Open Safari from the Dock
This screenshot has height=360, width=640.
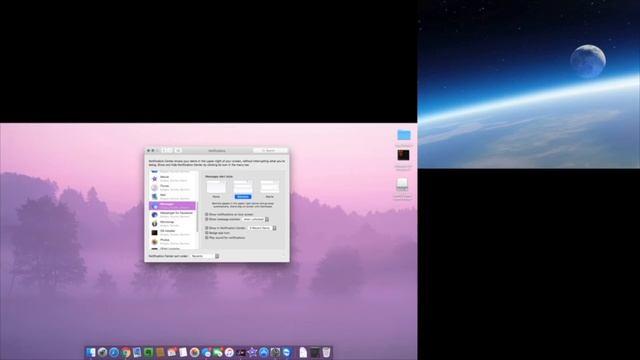tap(114, 352)
